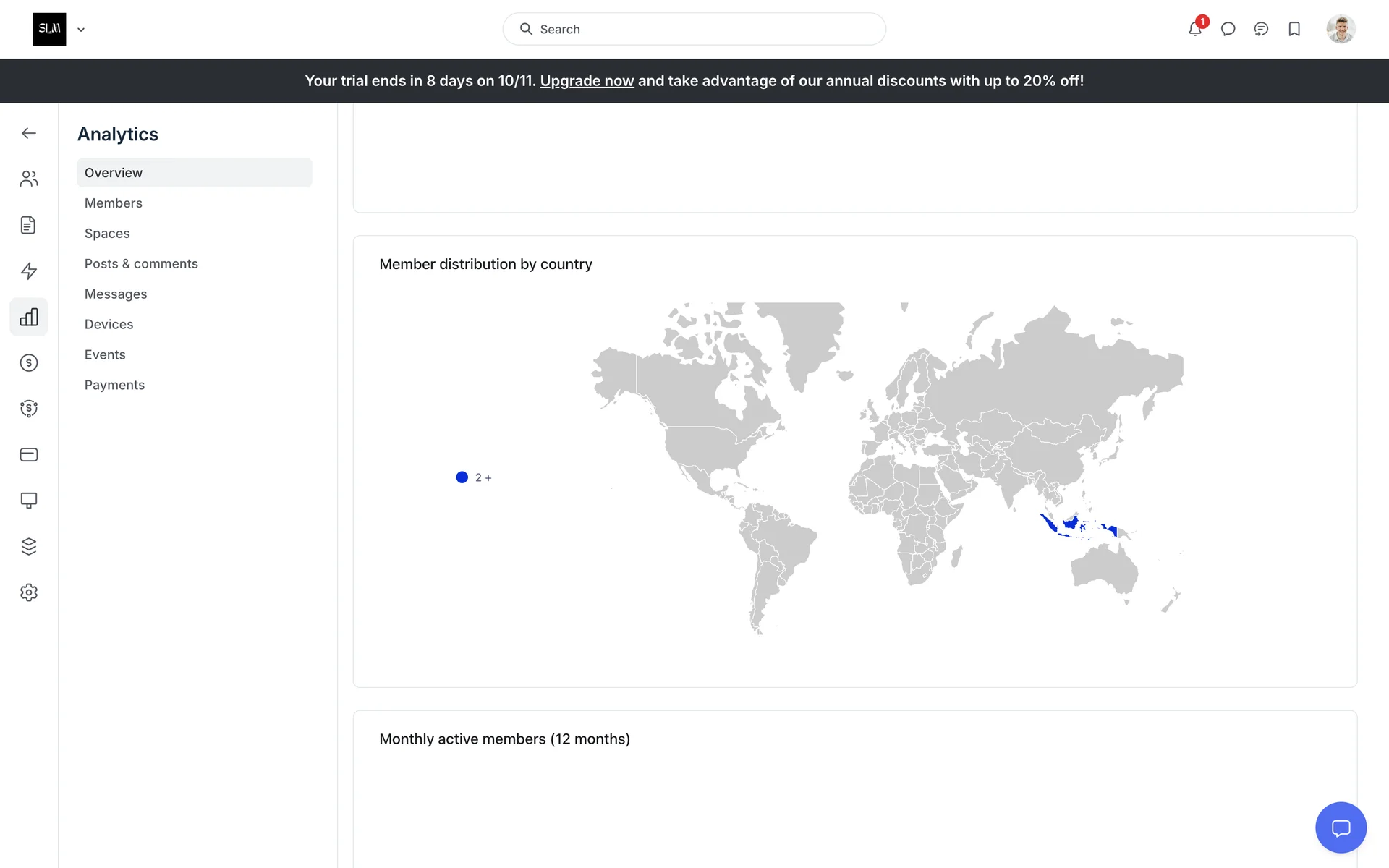Click the dollar sign paywalls icon
The height and width of the screenshot is (868, 1389).
click(29, 362)
